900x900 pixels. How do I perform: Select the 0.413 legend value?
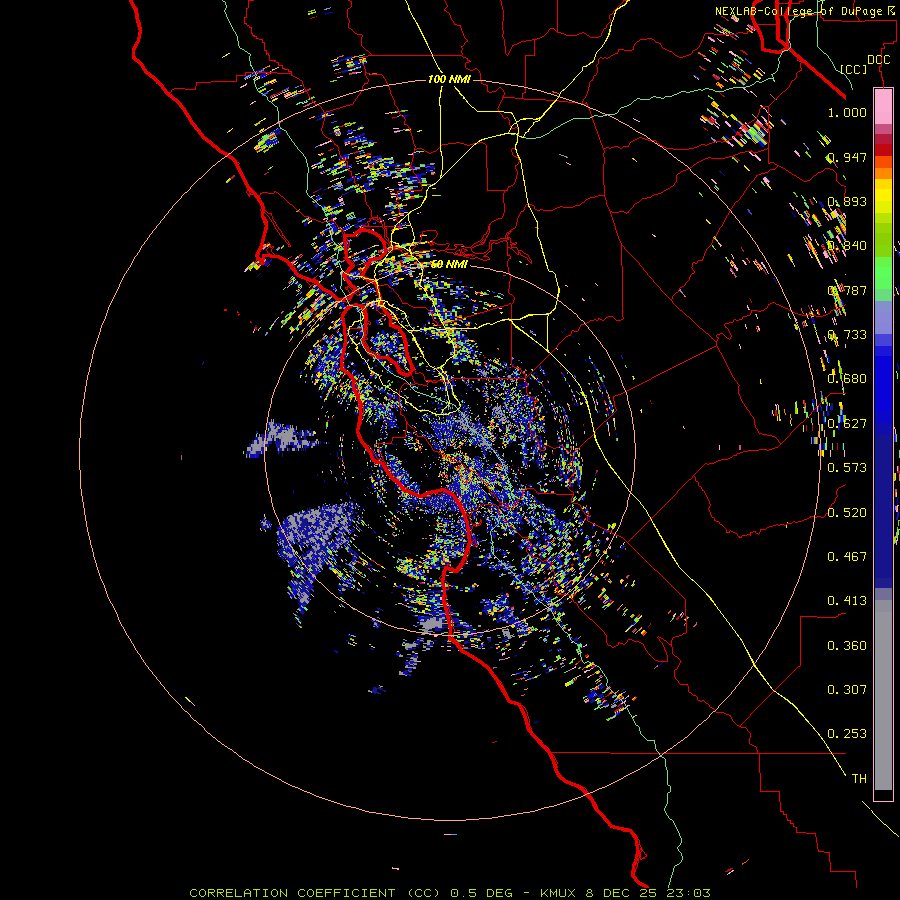(x=847, y=601)
